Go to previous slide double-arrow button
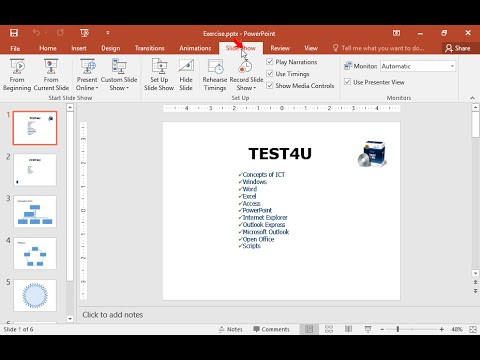This screenshot has width=480, height=360. coord(476,282)
